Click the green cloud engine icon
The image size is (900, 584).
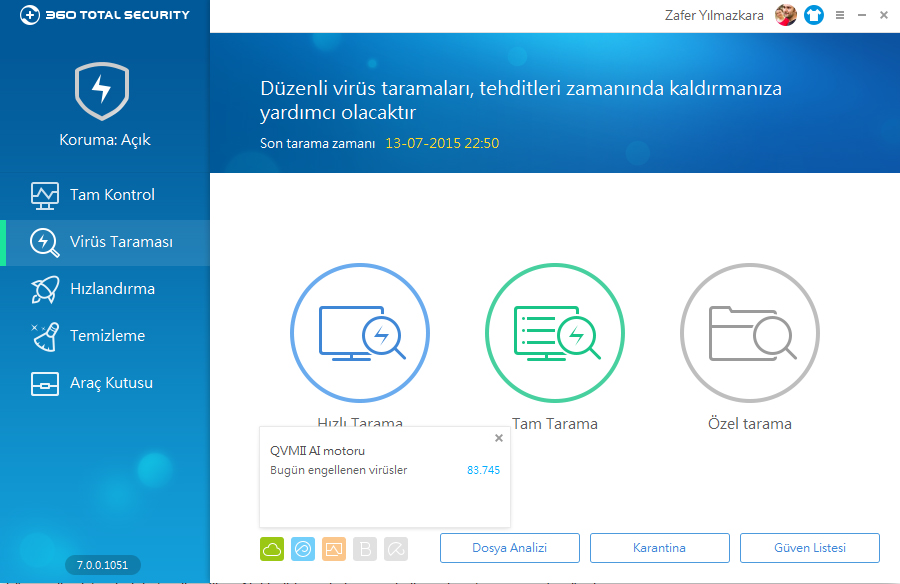click(x=272, y=548)
